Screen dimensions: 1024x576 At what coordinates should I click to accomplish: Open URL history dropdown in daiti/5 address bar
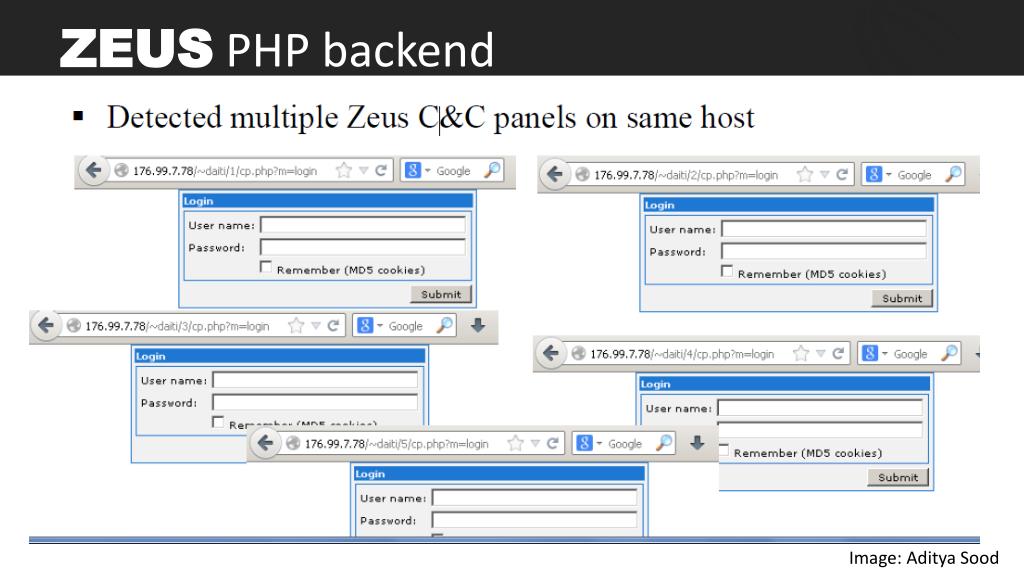pyautogui.click(x=536, y=443)
